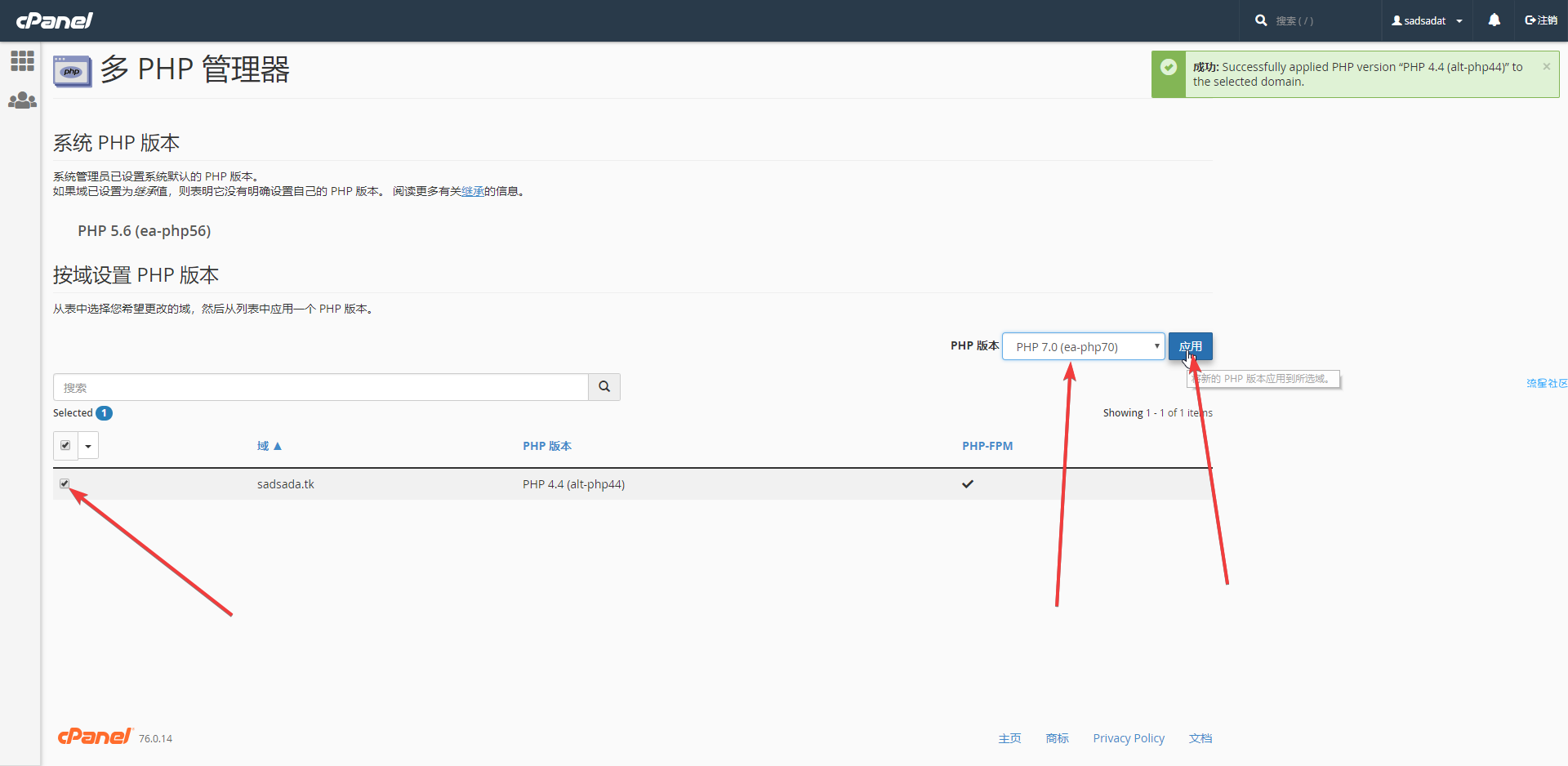The height and width of the screenshot is (766, 1568).
Task: Follow the inheritance info link
Action: click(473, 191)
